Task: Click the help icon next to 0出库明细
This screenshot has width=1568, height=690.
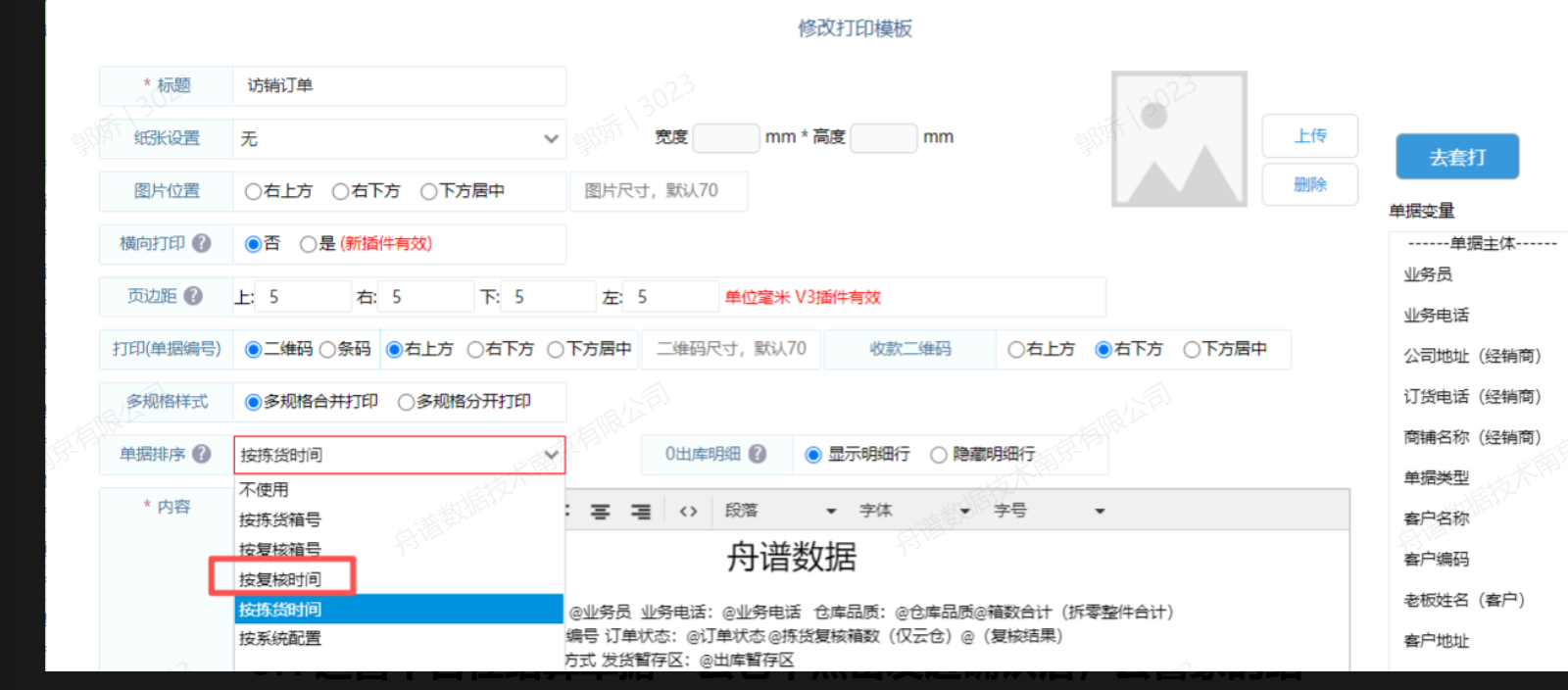Action: click(758, 454)
